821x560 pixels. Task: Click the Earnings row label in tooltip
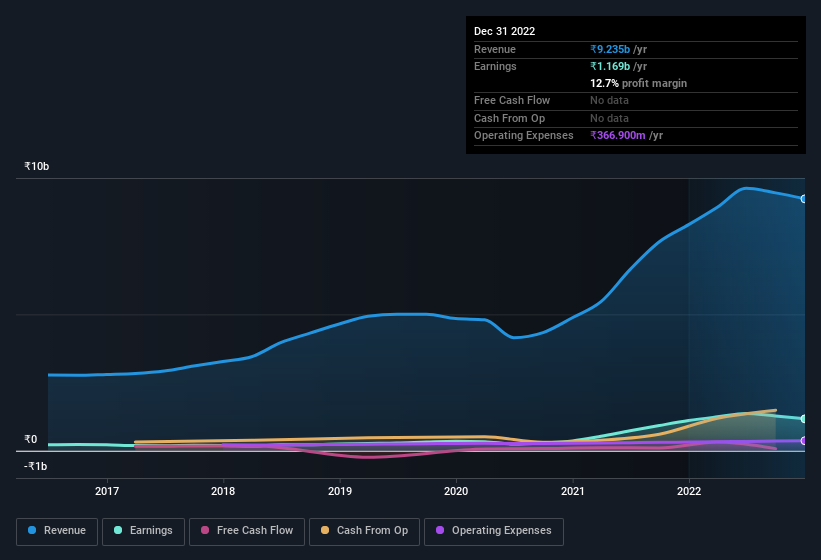click(x=495, y=66)
